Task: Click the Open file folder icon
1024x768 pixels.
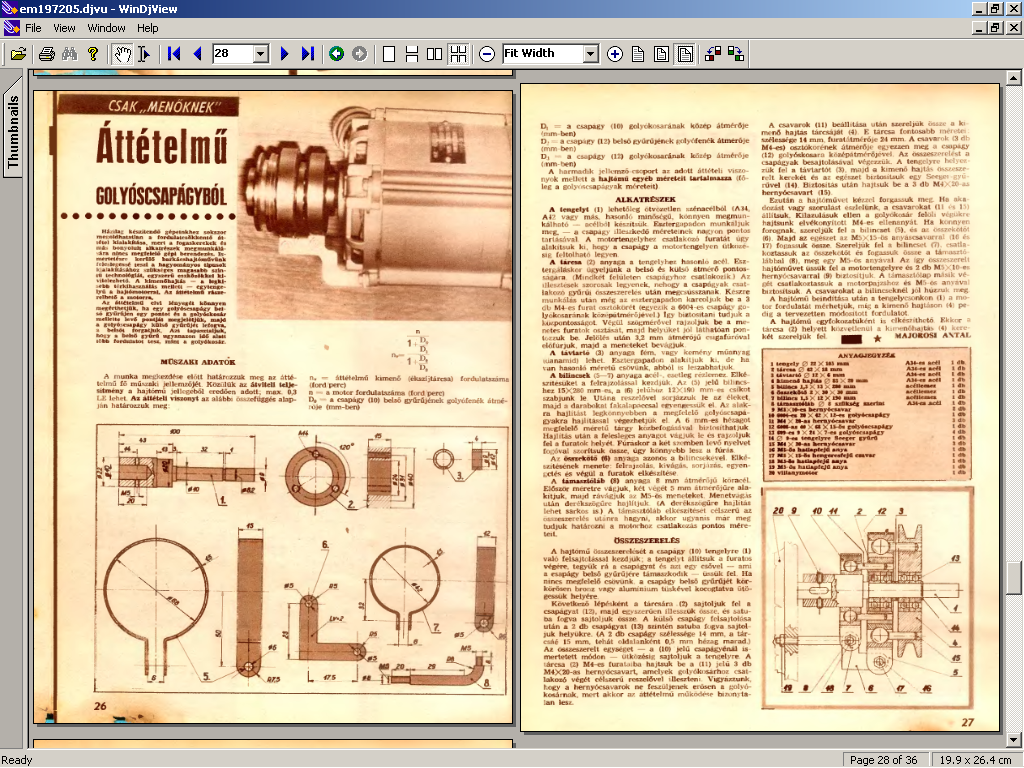Action: pos(17,54)
